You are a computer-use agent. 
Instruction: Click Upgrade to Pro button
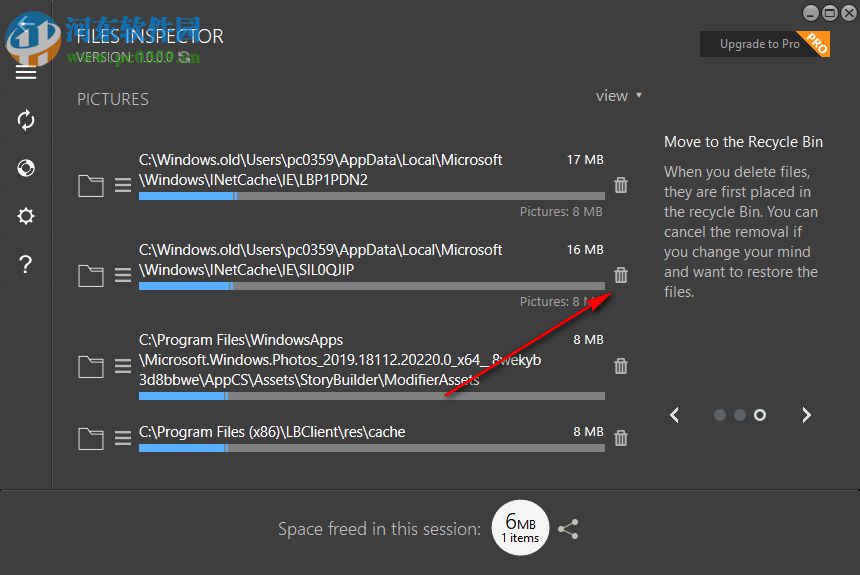[x=765, y=44]
